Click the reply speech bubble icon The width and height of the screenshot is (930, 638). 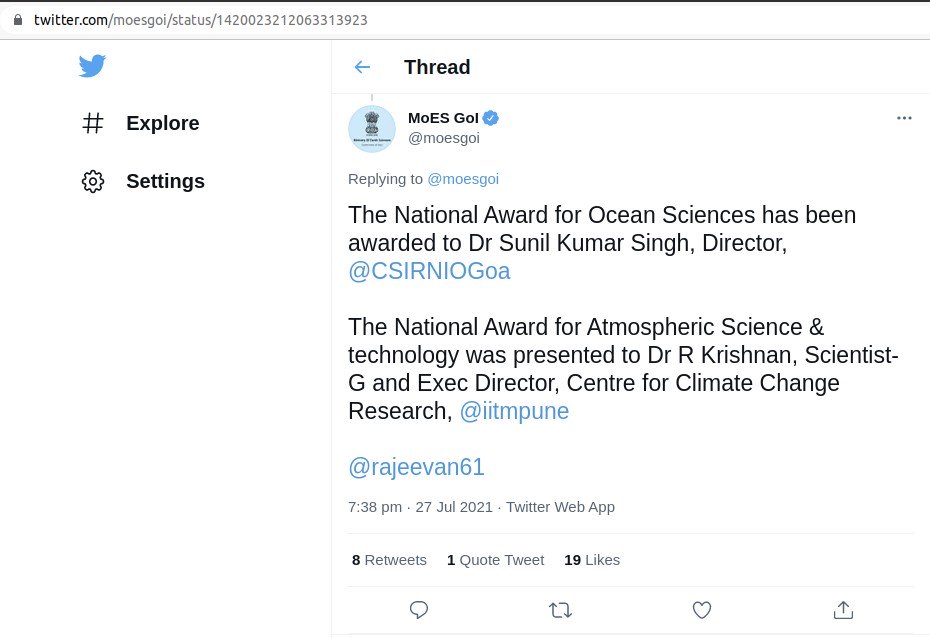click(420, 609)
